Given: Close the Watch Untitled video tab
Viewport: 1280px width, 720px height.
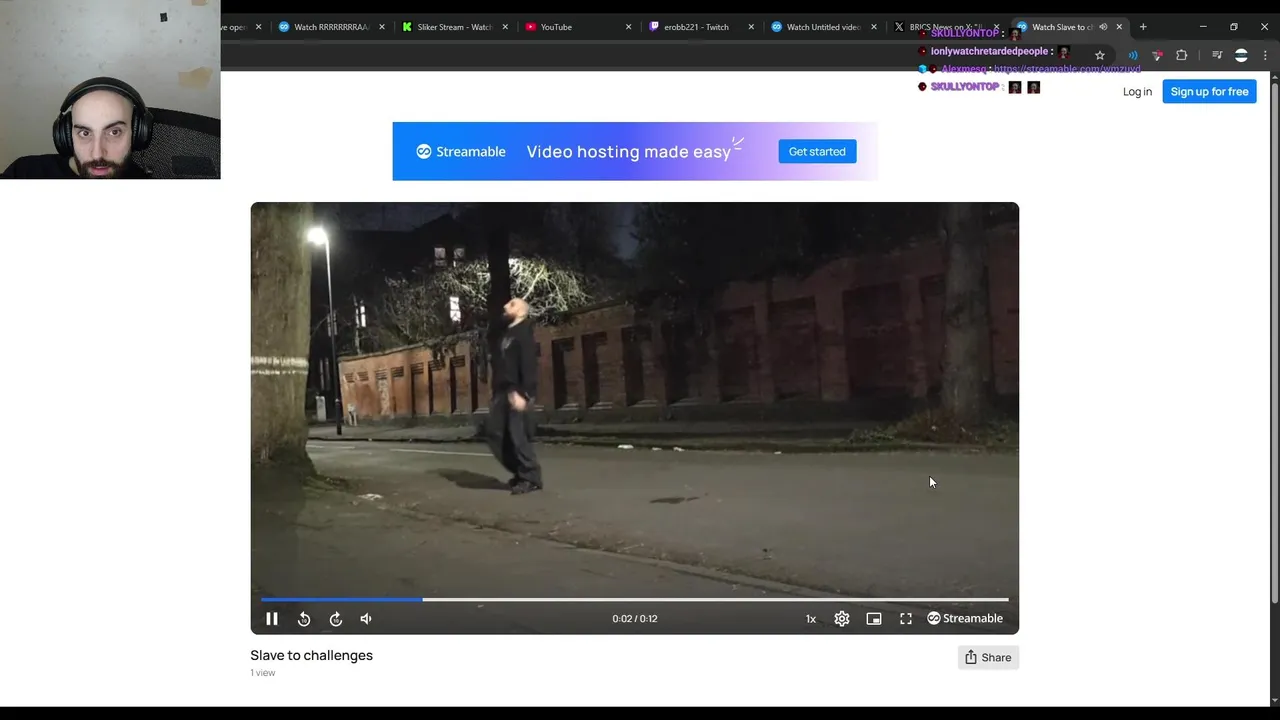Looking at the screenshot, I should [x=875, y=27].
